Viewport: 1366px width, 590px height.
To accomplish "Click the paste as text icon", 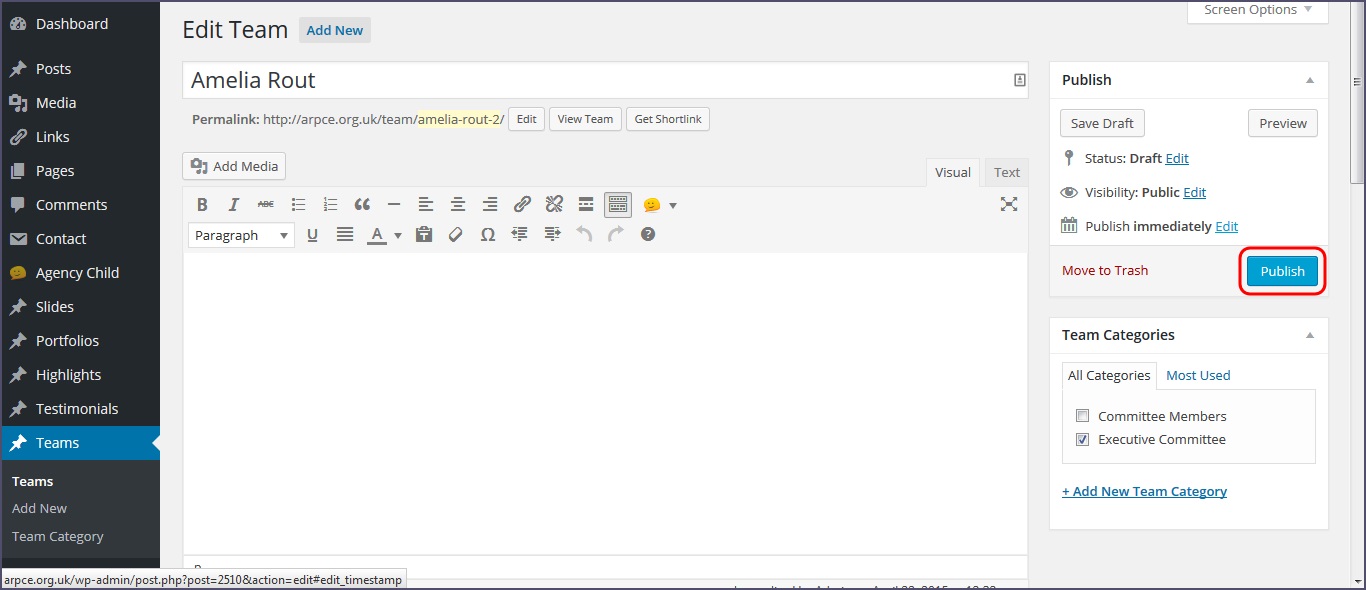I will [424, 235].
